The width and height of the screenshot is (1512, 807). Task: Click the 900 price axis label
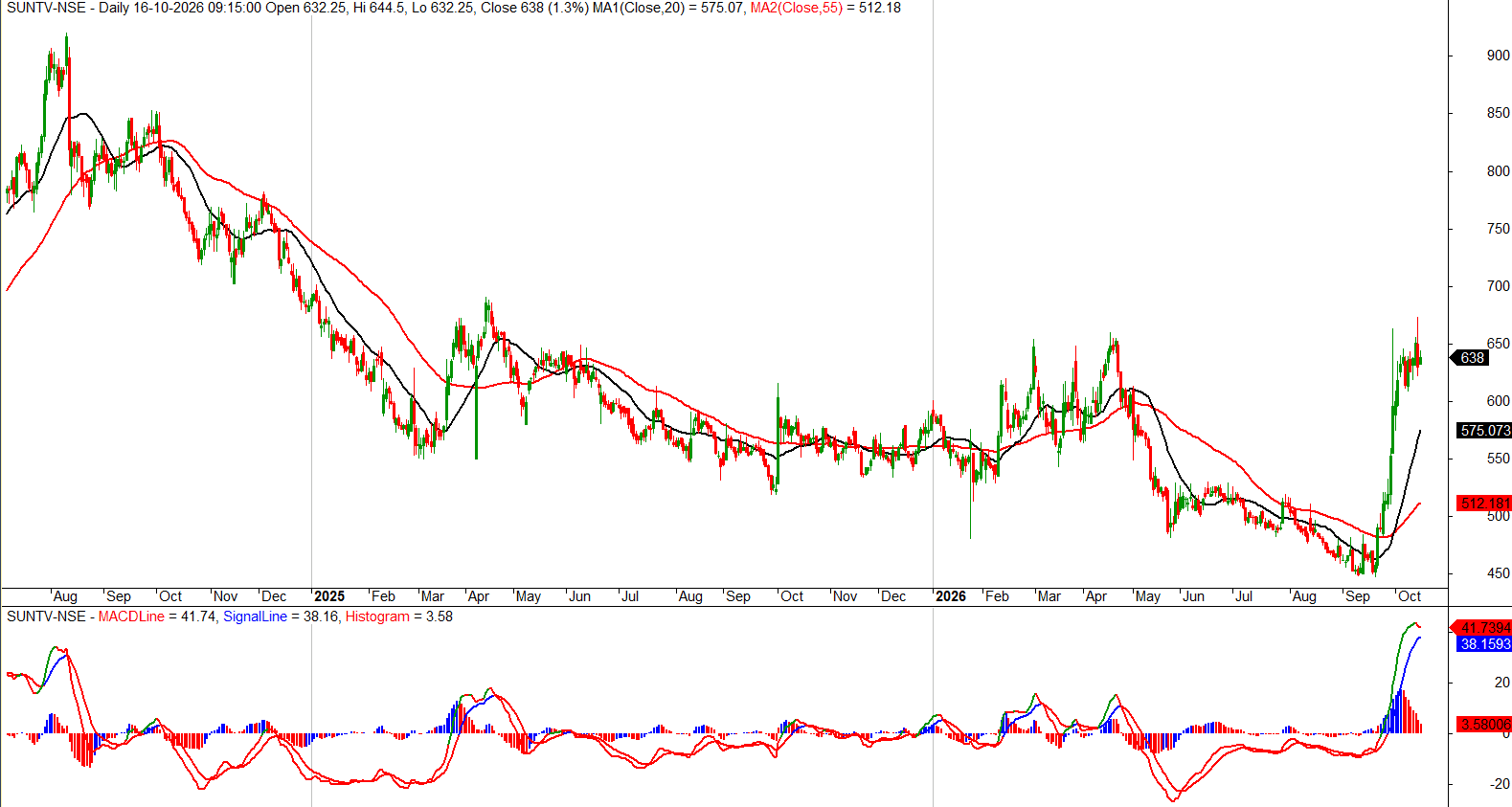click(x=1498, y=56)
